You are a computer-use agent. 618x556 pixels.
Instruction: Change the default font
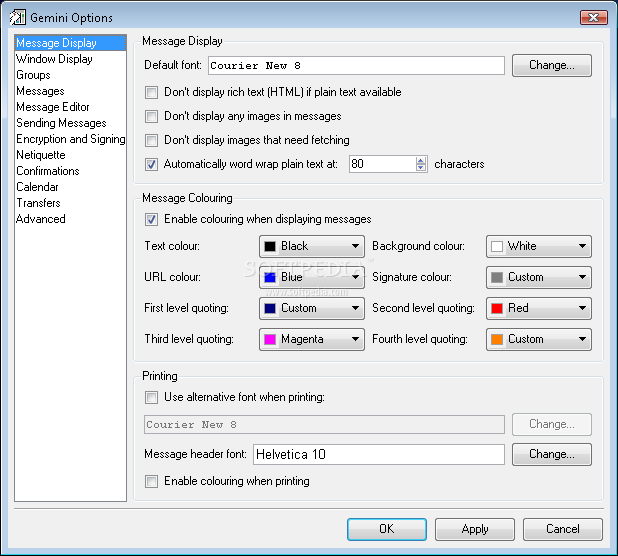pos(552,65)
